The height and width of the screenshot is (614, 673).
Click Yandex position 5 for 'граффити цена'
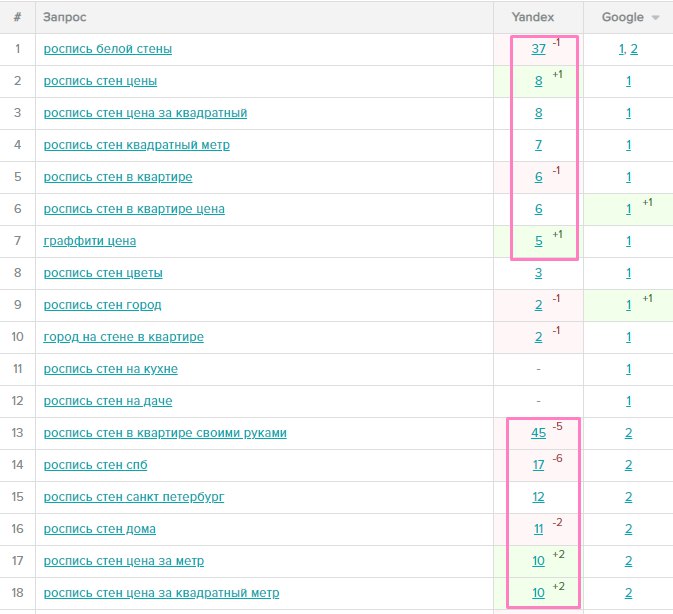click(x=539, y=241)
